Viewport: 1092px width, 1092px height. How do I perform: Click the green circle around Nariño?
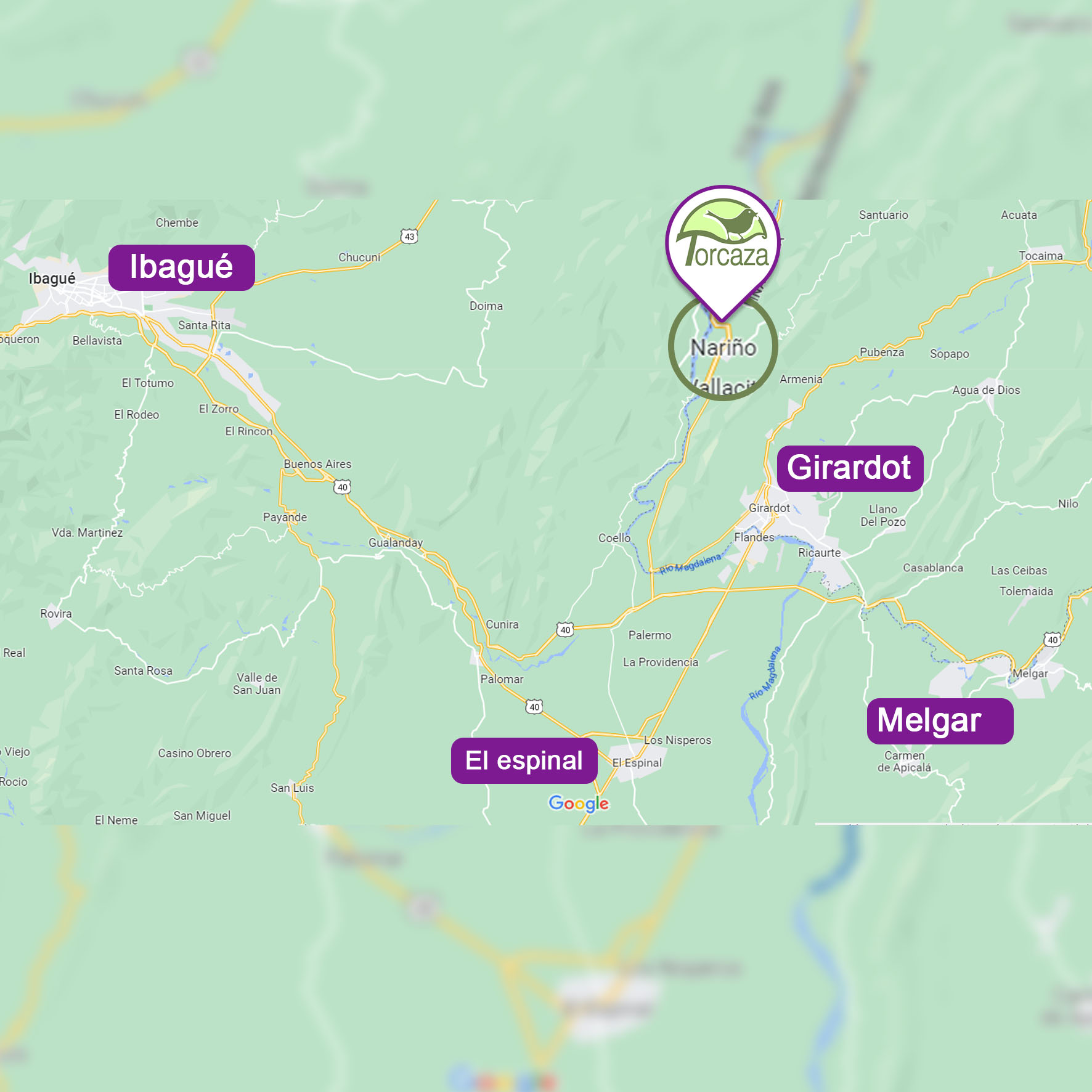pyautogui.click(x=723, y=347)
